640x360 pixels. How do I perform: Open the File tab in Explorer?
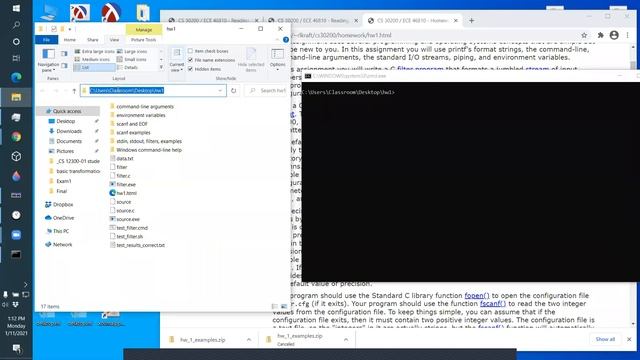47,40
